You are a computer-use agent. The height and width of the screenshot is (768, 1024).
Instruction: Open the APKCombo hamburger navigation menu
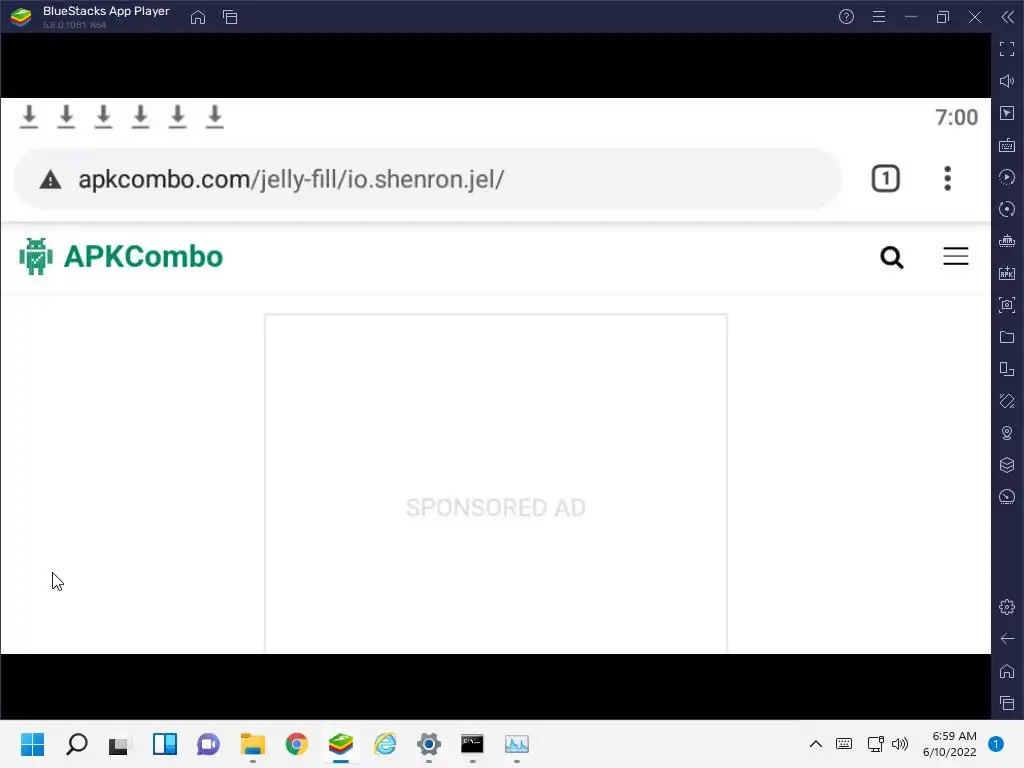point(955,256)
